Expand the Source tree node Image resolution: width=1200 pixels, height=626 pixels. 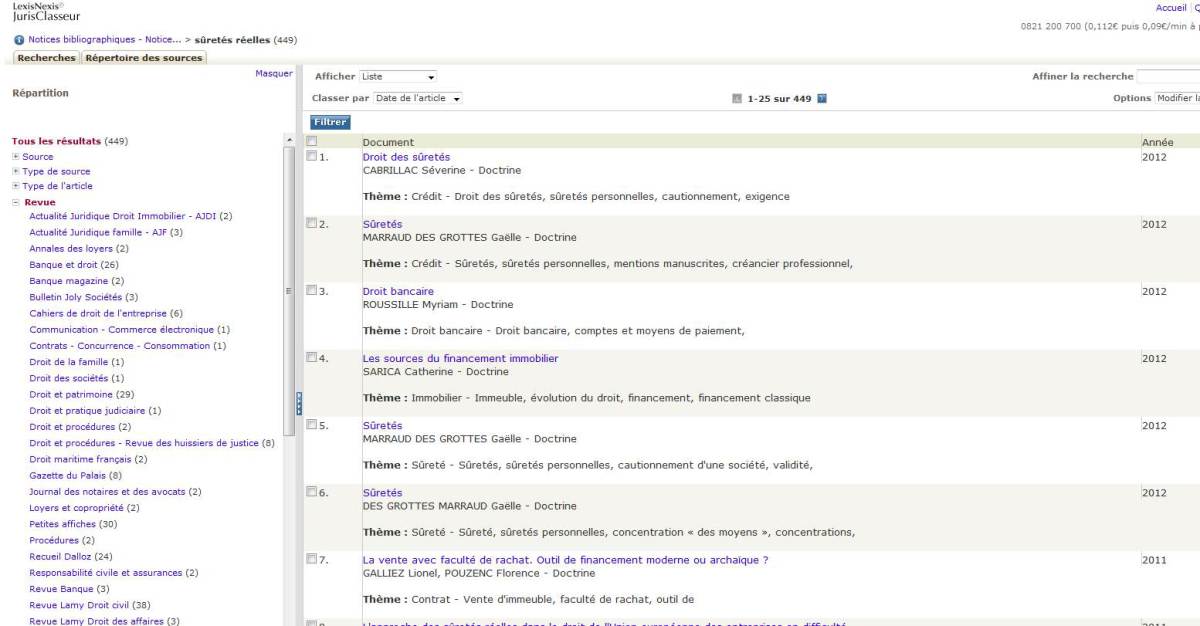tap(16, 157)
